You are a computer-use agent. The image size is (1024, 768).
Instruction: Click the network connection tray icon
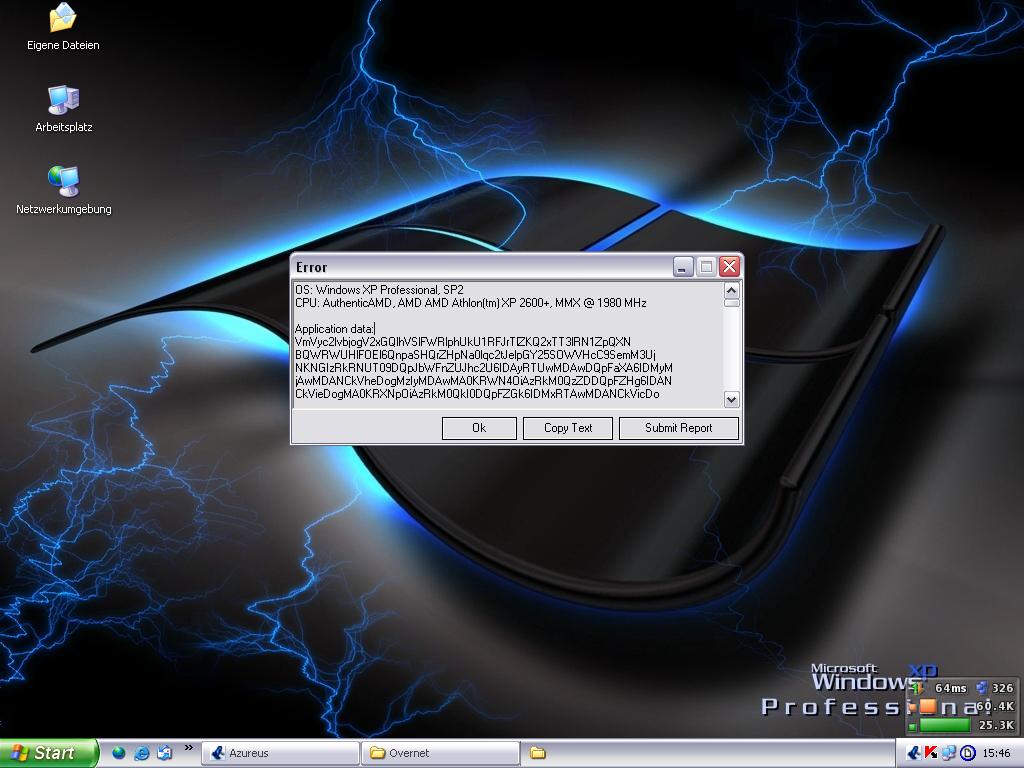tap(949, 753)
